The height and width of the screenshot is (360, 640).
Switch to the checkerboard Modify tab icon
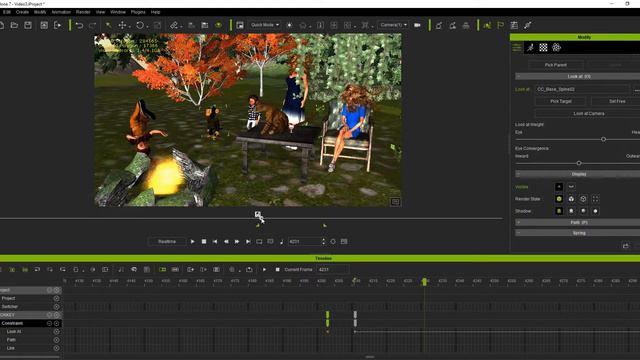543,47
